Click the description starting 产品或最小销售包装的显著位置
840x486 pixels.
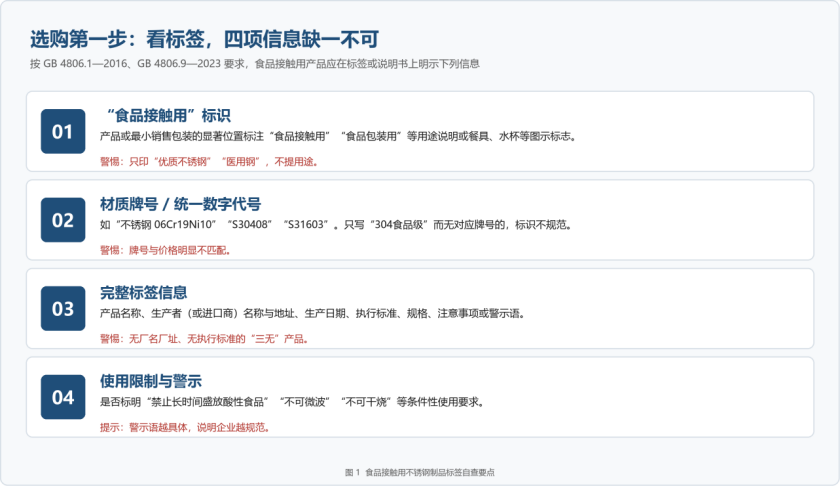click(339, 136)
